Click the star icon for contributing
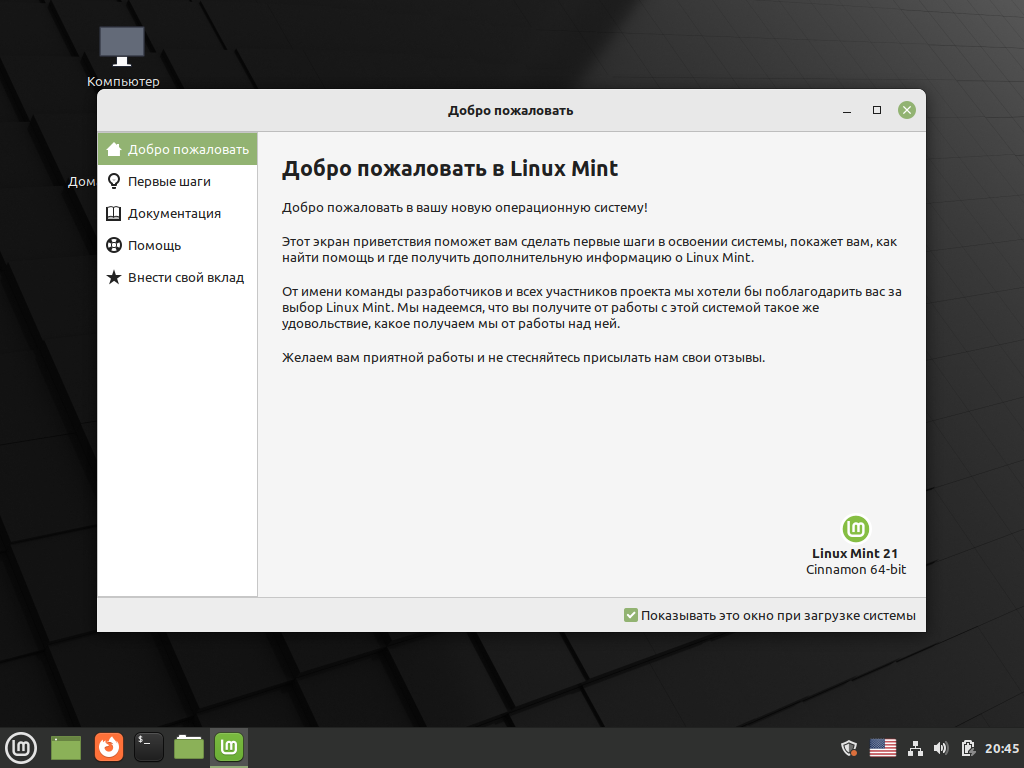Viewport: 1024px width, 768px height. click(x=114, y=277)
